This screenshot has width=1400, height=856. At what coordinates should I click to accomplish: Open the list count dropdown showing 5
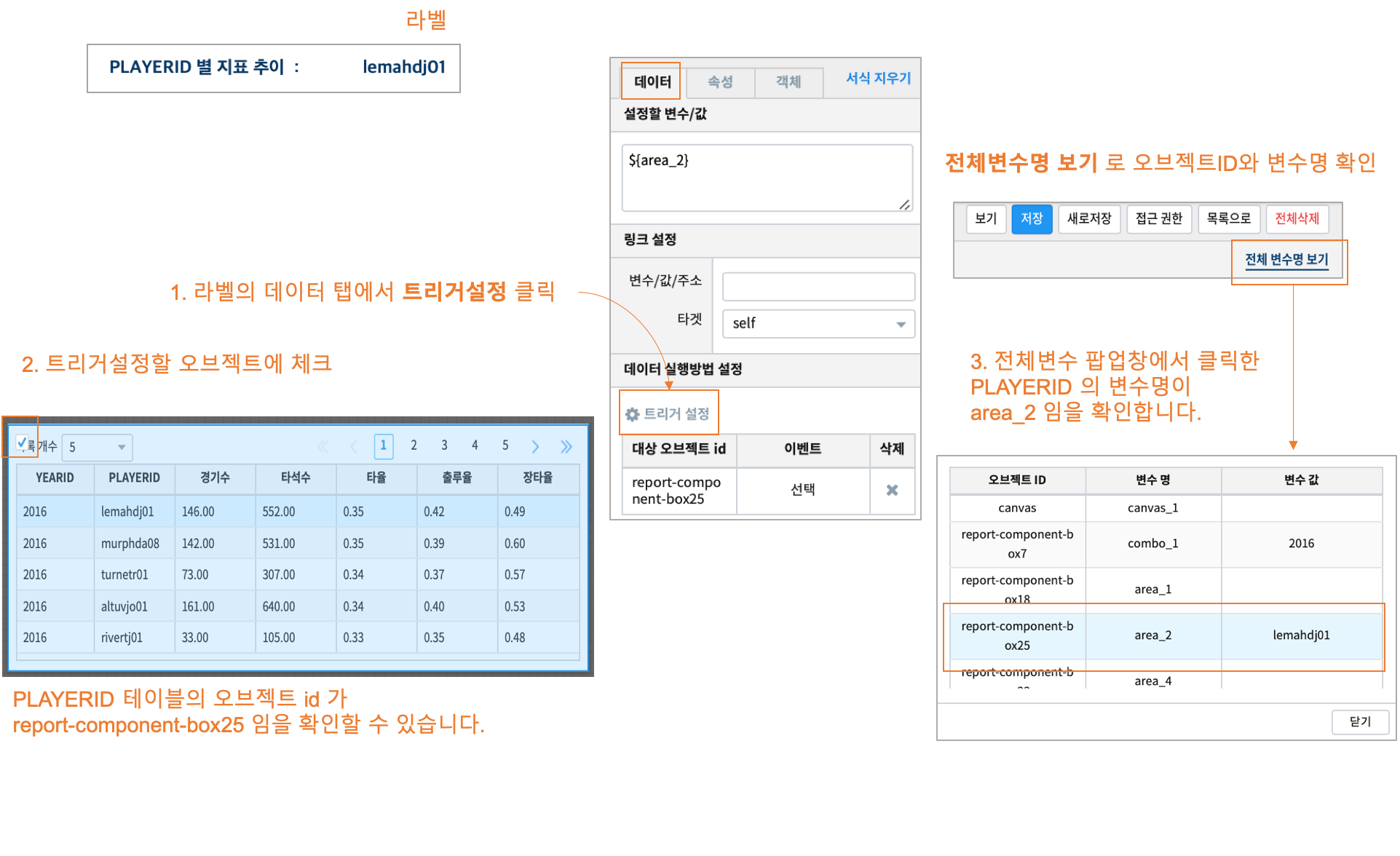[x=97, y=447]
